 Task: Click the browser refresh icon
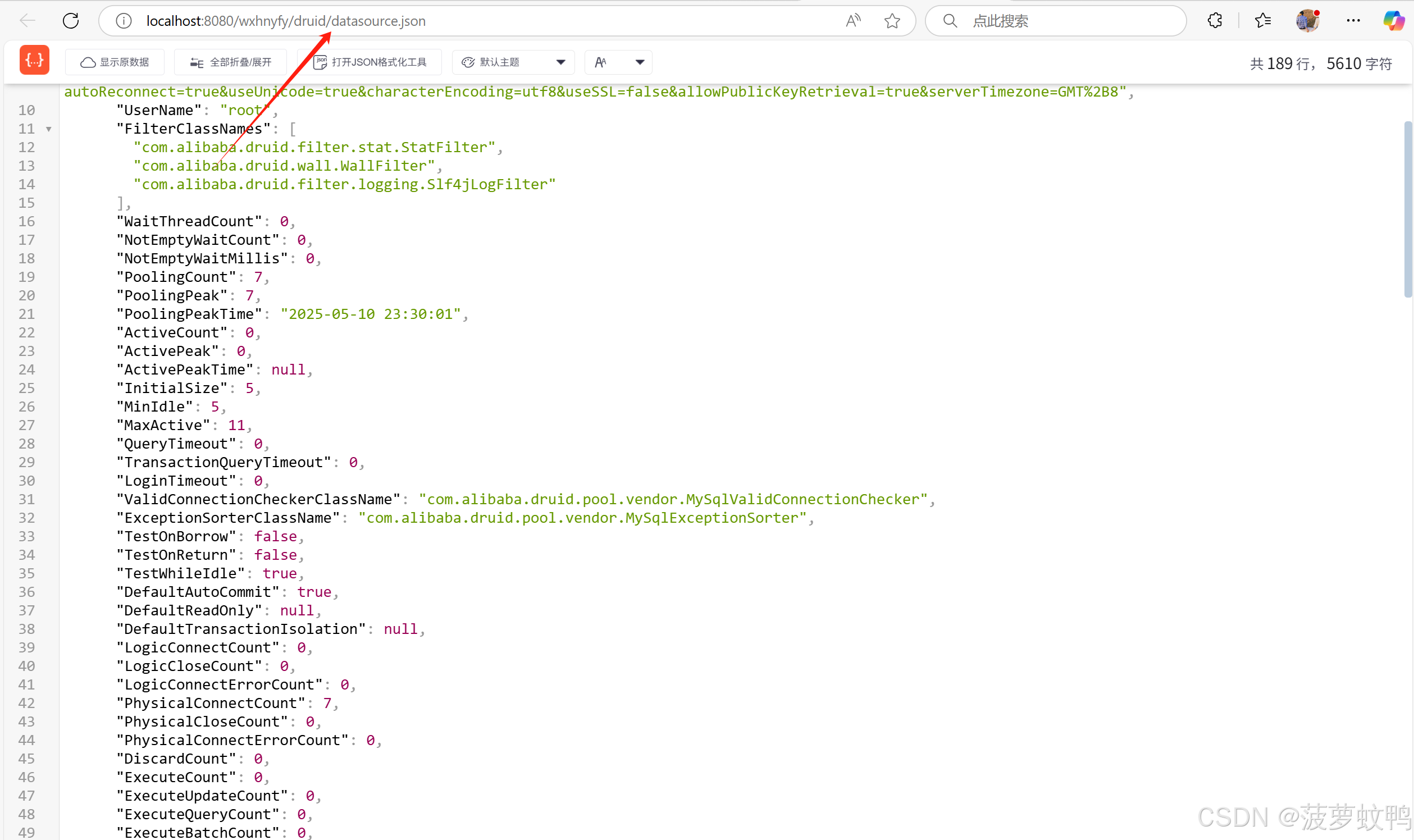click(x=71, y=21)
